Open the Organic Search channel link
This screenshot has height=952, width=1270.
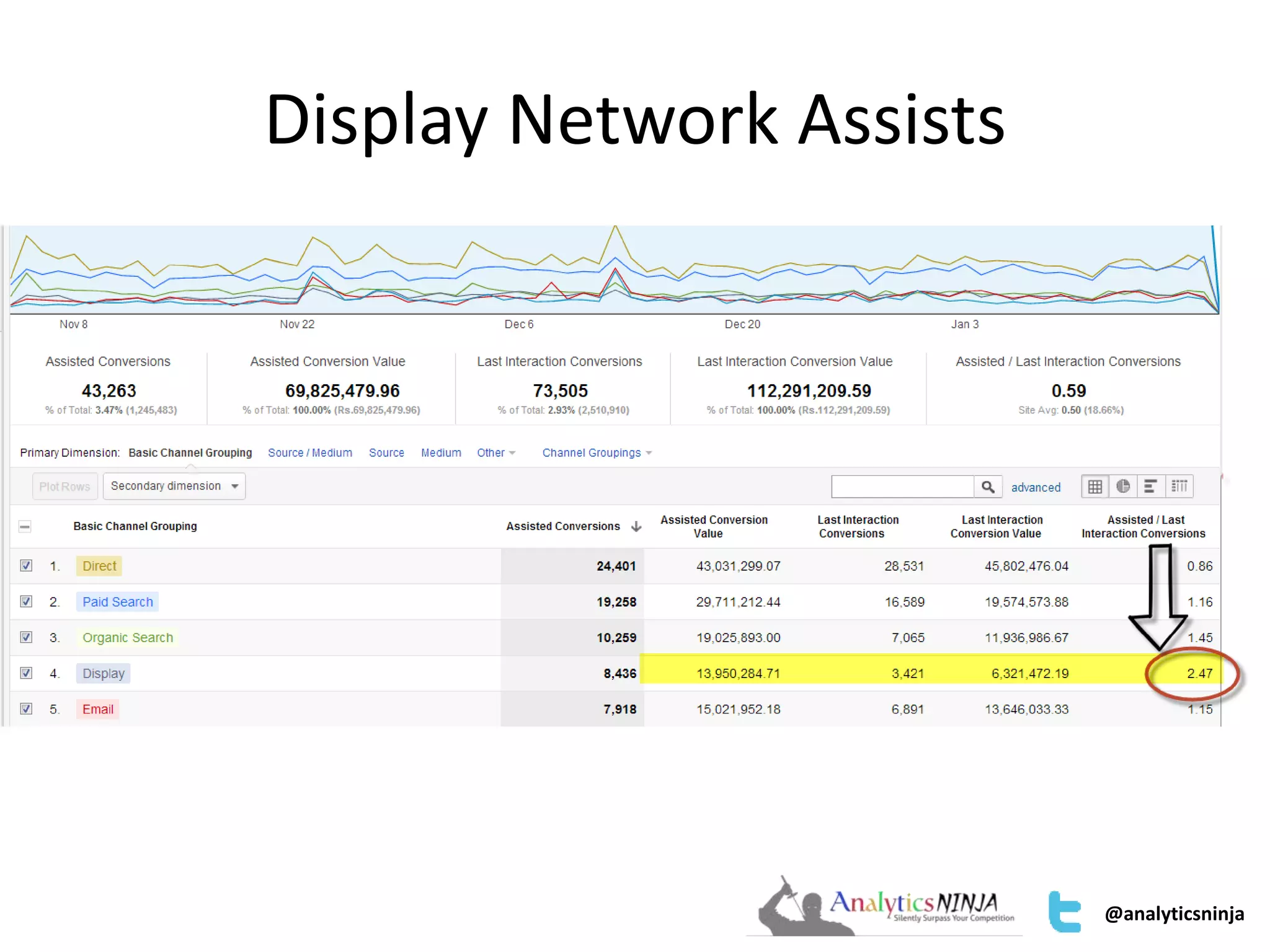pos(128,638)
